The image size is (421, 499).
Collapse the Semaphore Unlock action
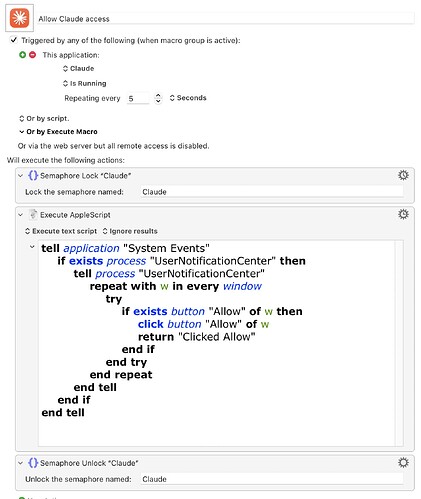[21, 463]
